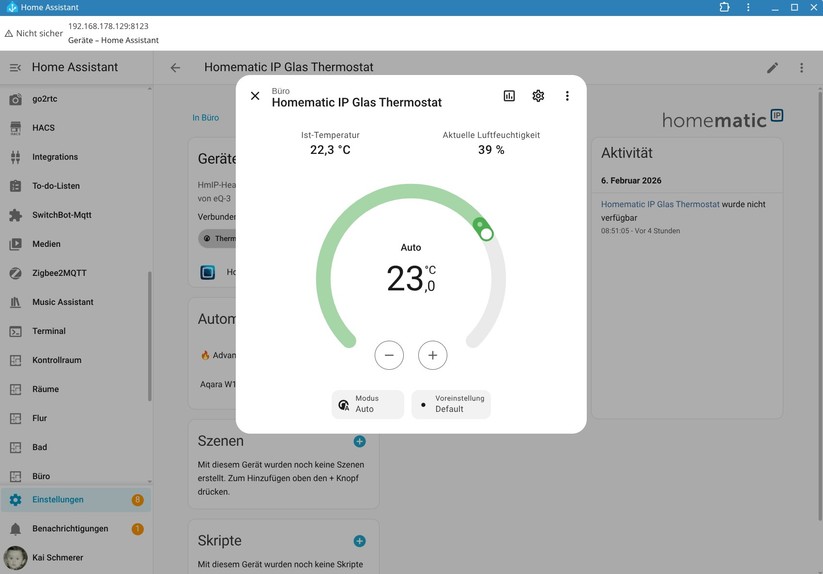823x574 pixels.
Task: Follow the In Büro area link
Action: (x=206, y=118)
